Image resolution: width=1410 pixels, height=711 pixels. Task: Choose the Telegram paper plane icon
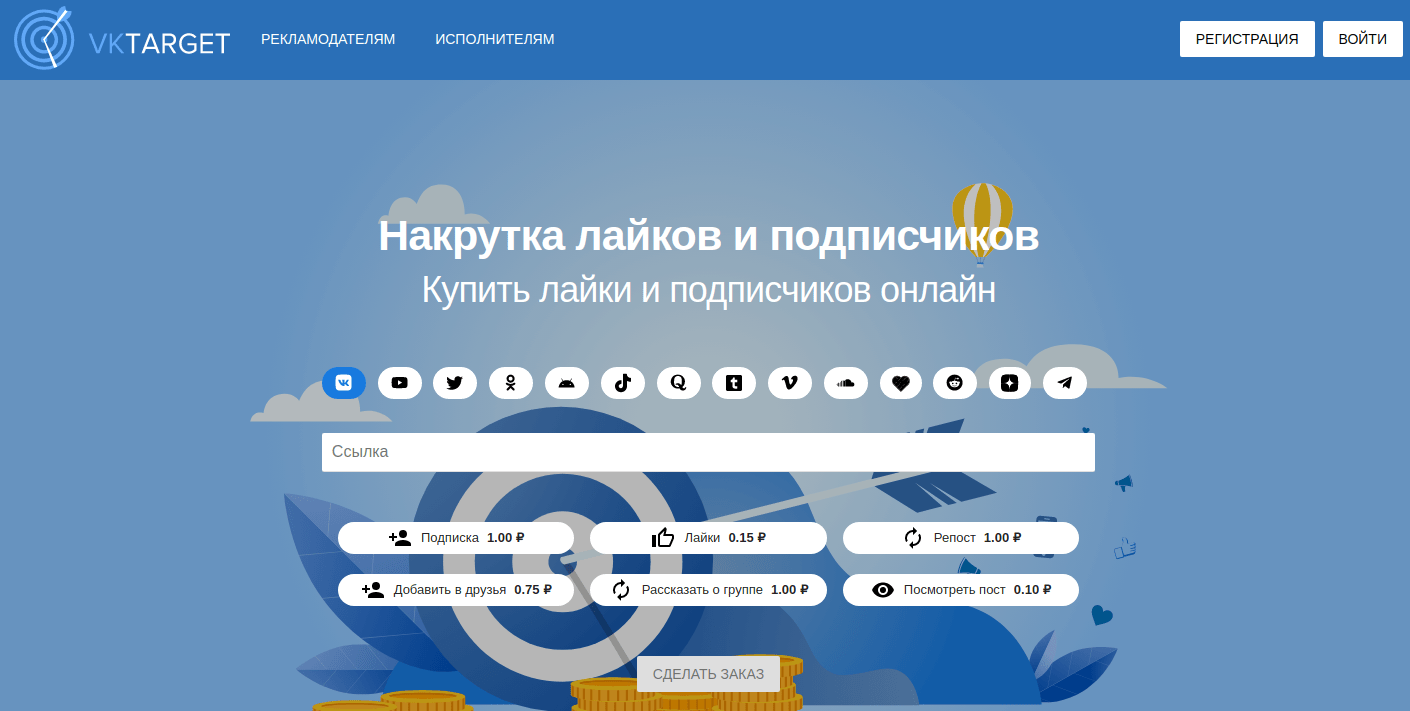tap(1065, 383)
